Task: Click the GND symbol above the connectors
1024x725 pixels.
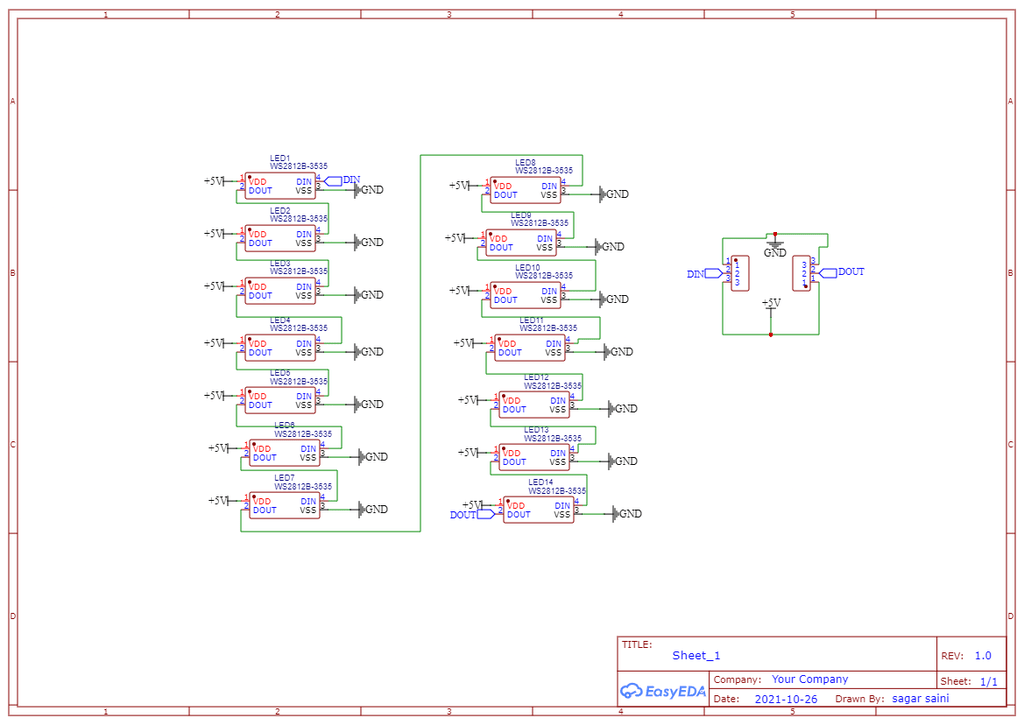Action: coord(775,248)
